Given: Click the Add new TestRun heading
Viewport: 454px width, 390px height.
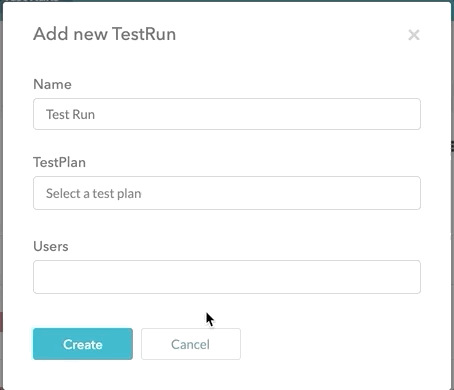Looking at the screenshot, I should click(104, 34).
